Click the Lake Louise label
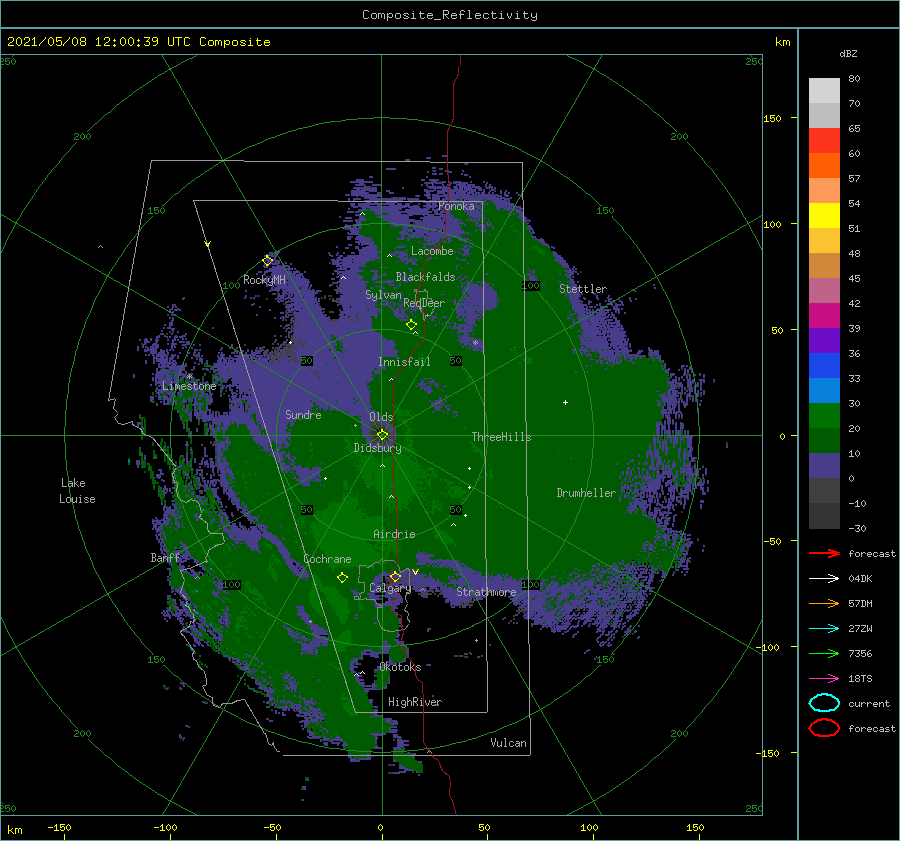The width and height of the screenshot is (900, 841). [x=77, y=491]
